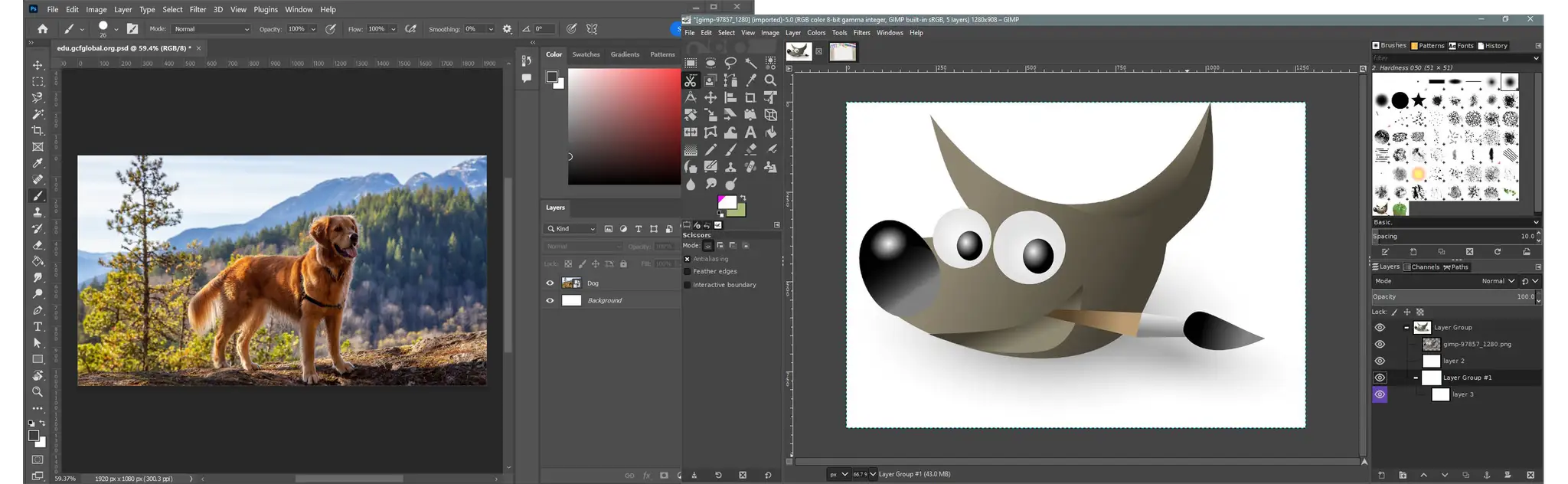Select the GIMP Zoom magnifier tool
1568x484 pixels.
(x=770, y=80)
